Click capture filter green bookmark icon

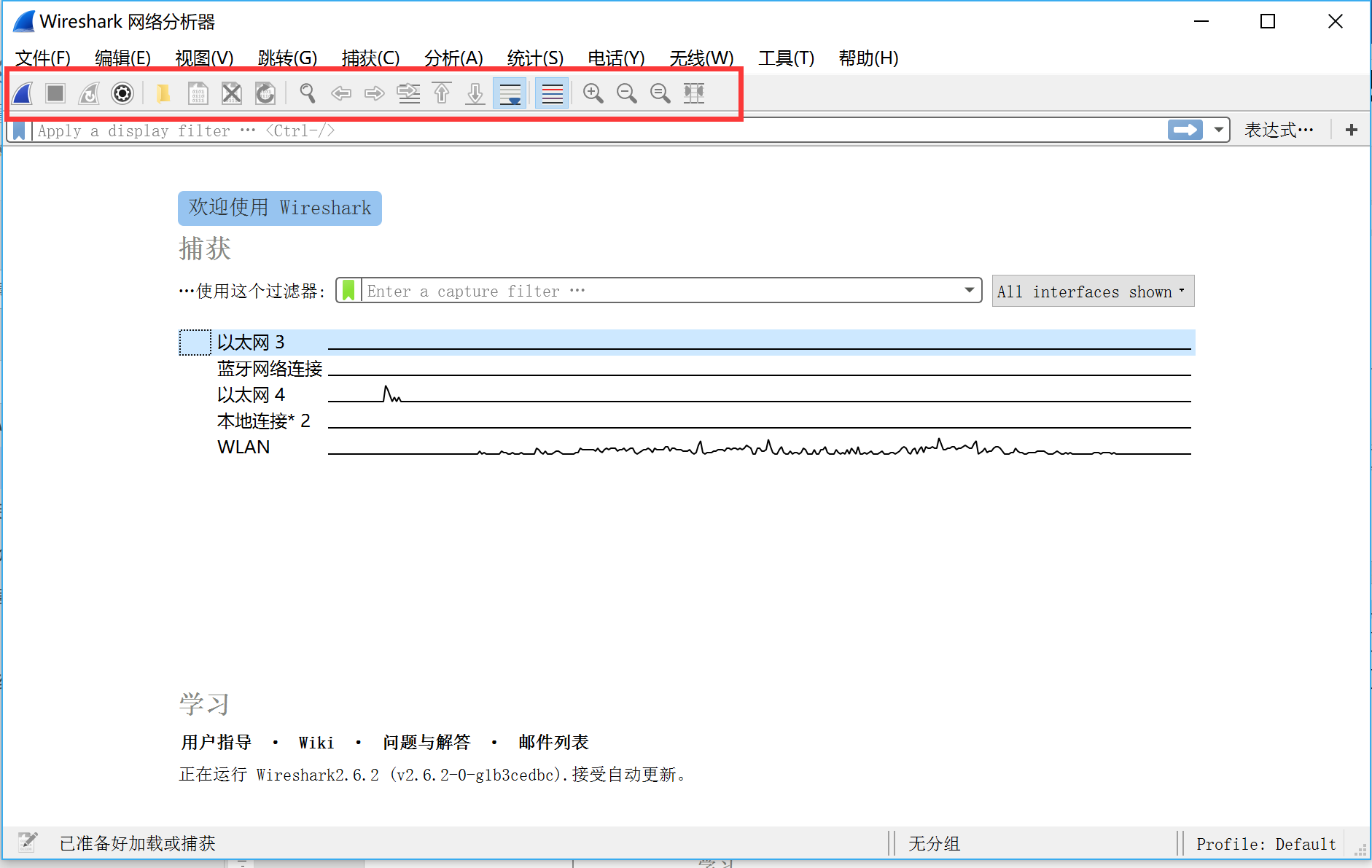tap(348, 290)
